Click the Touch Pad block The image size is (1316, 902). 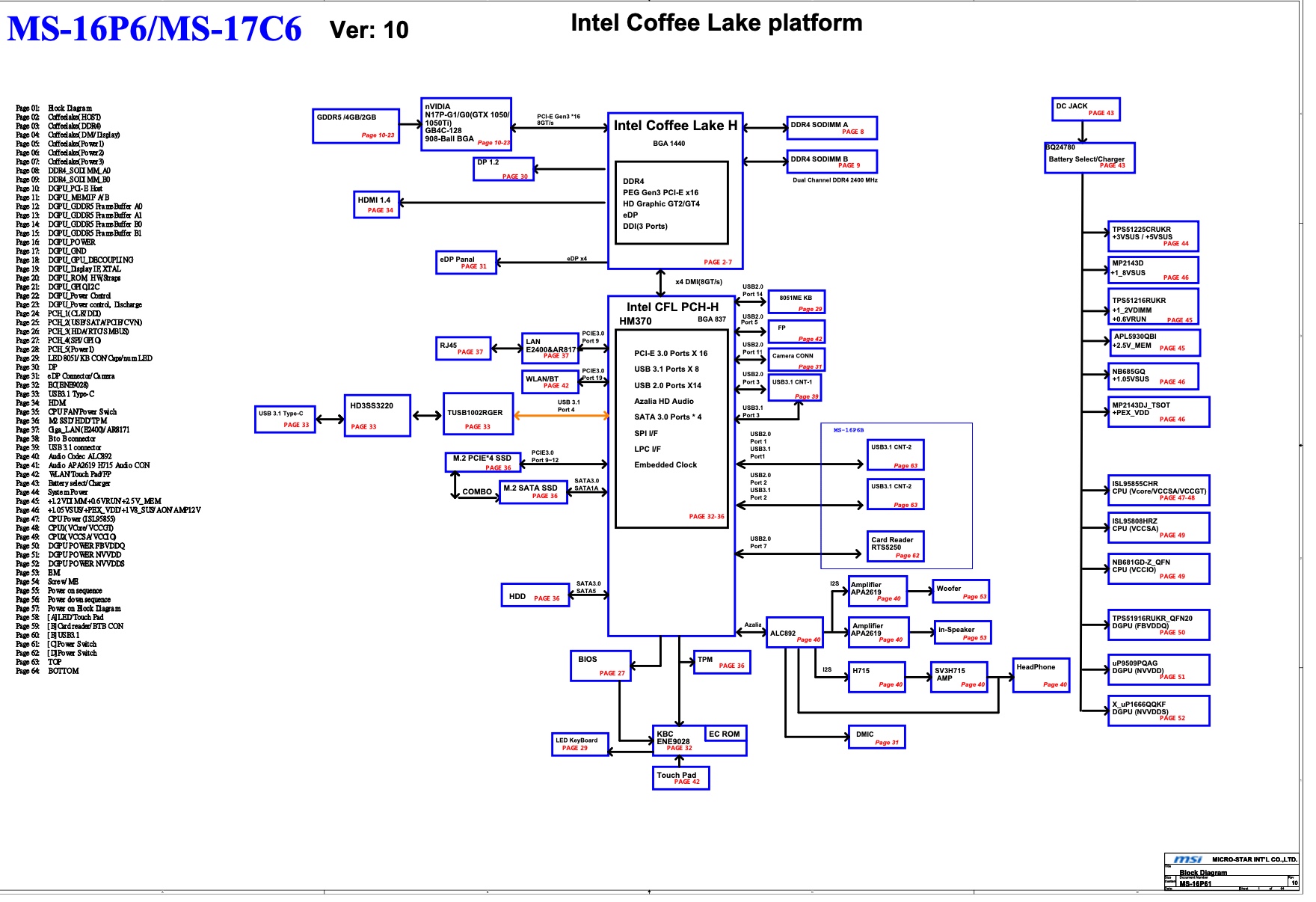pyautogui.click(x=680, y=778)
